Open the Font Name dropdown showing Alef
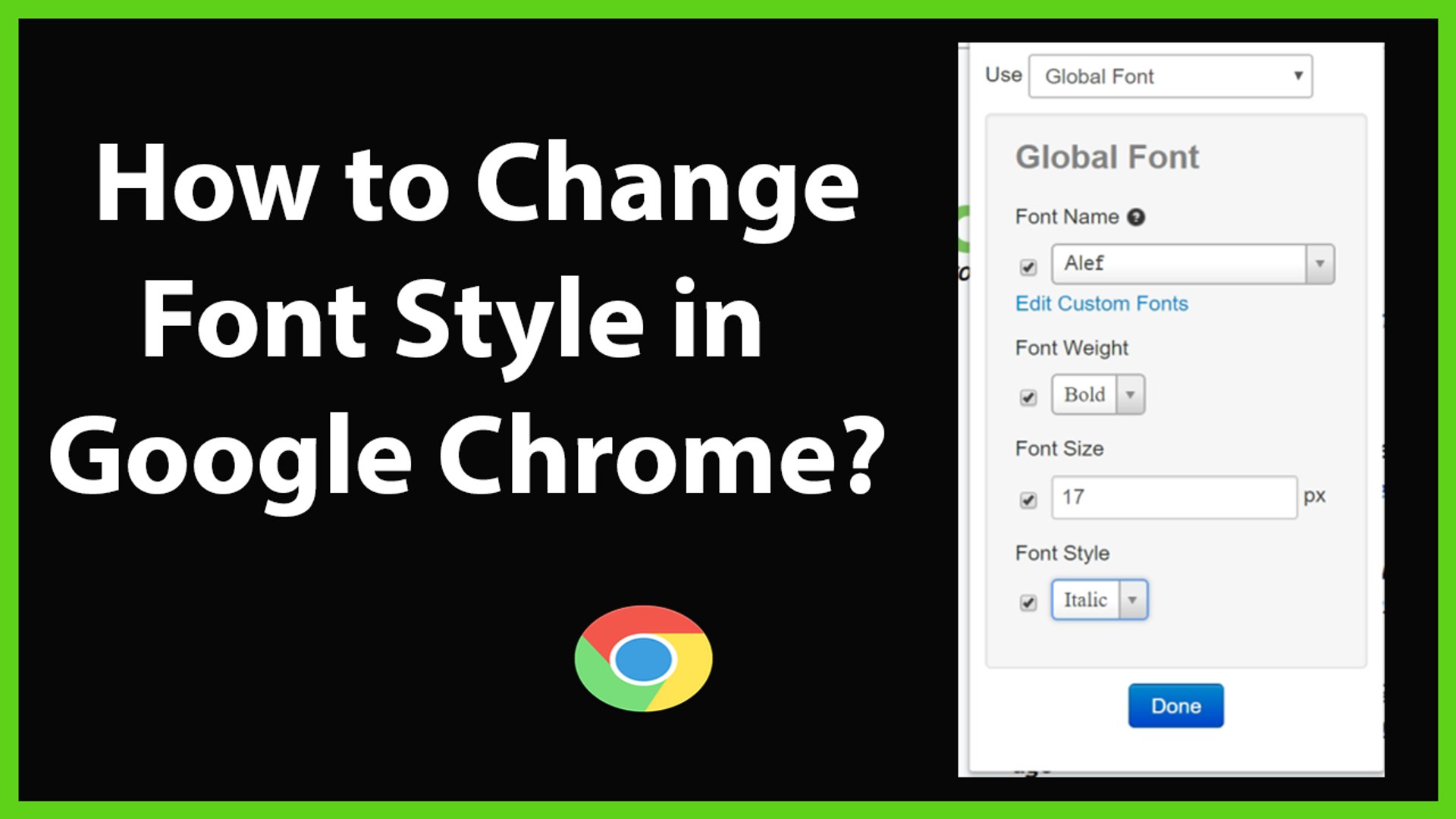 point(1319,264)
